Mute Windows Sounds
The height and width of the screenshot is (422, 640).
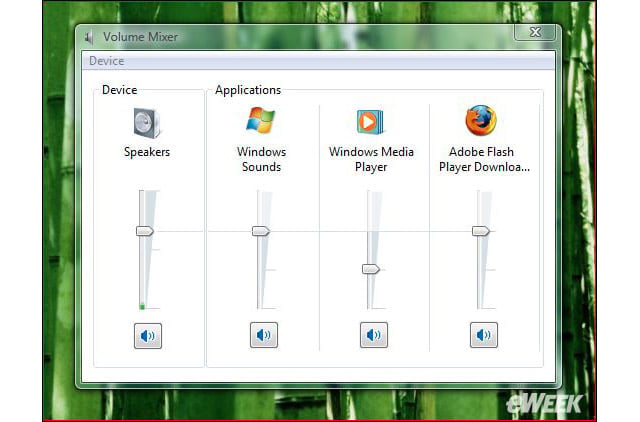[264, 335]
